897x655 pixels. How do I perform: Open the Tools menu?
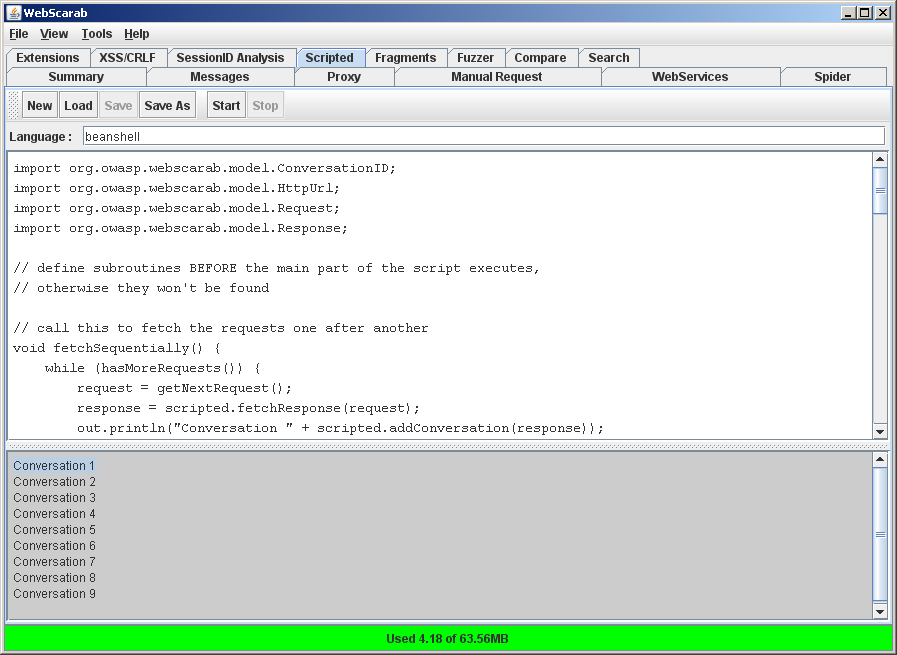(97, 34)
